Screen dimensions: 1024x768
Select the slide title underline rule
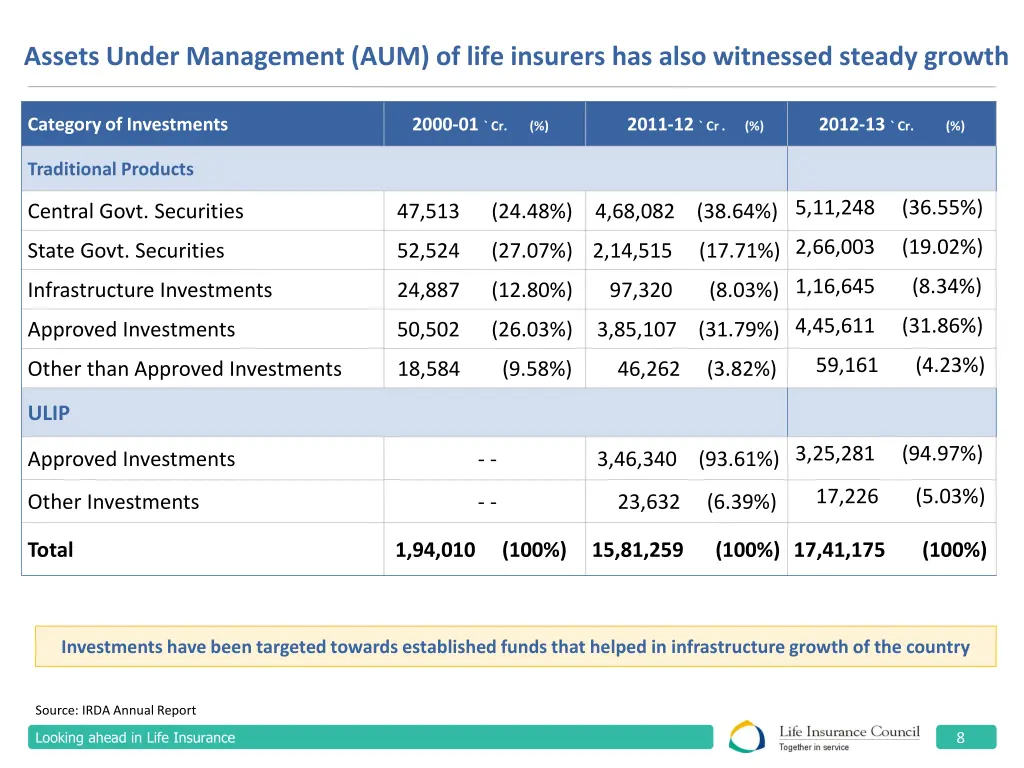[x=512, y=85]
